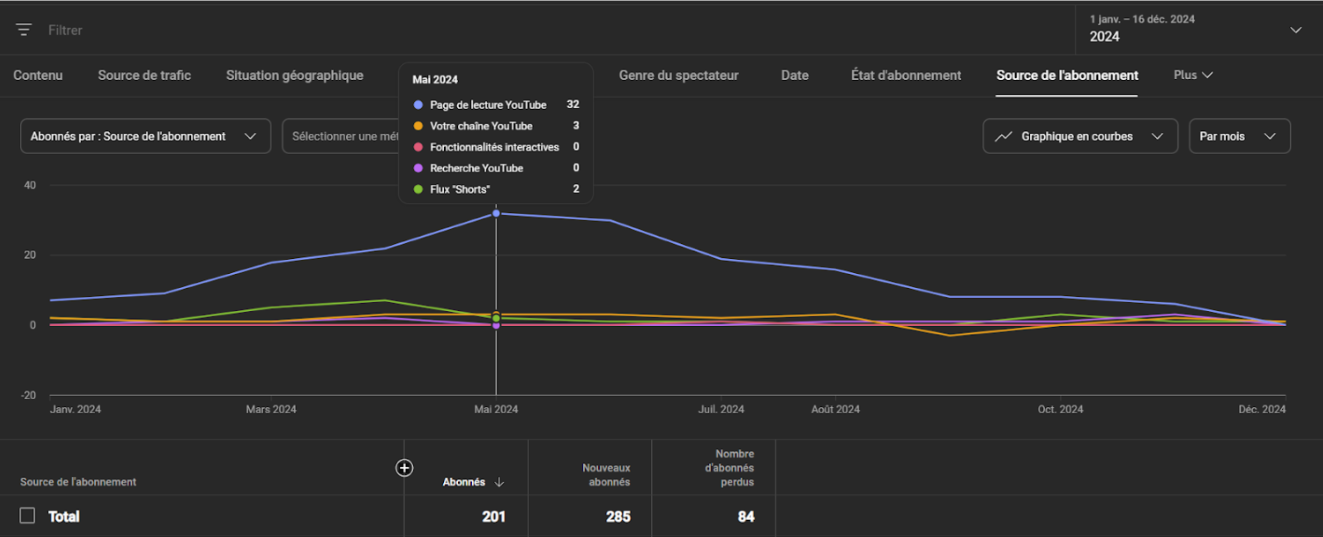Open the Sélectionner une métrique dropdown

pyautogui.click(x=340, y=136)
